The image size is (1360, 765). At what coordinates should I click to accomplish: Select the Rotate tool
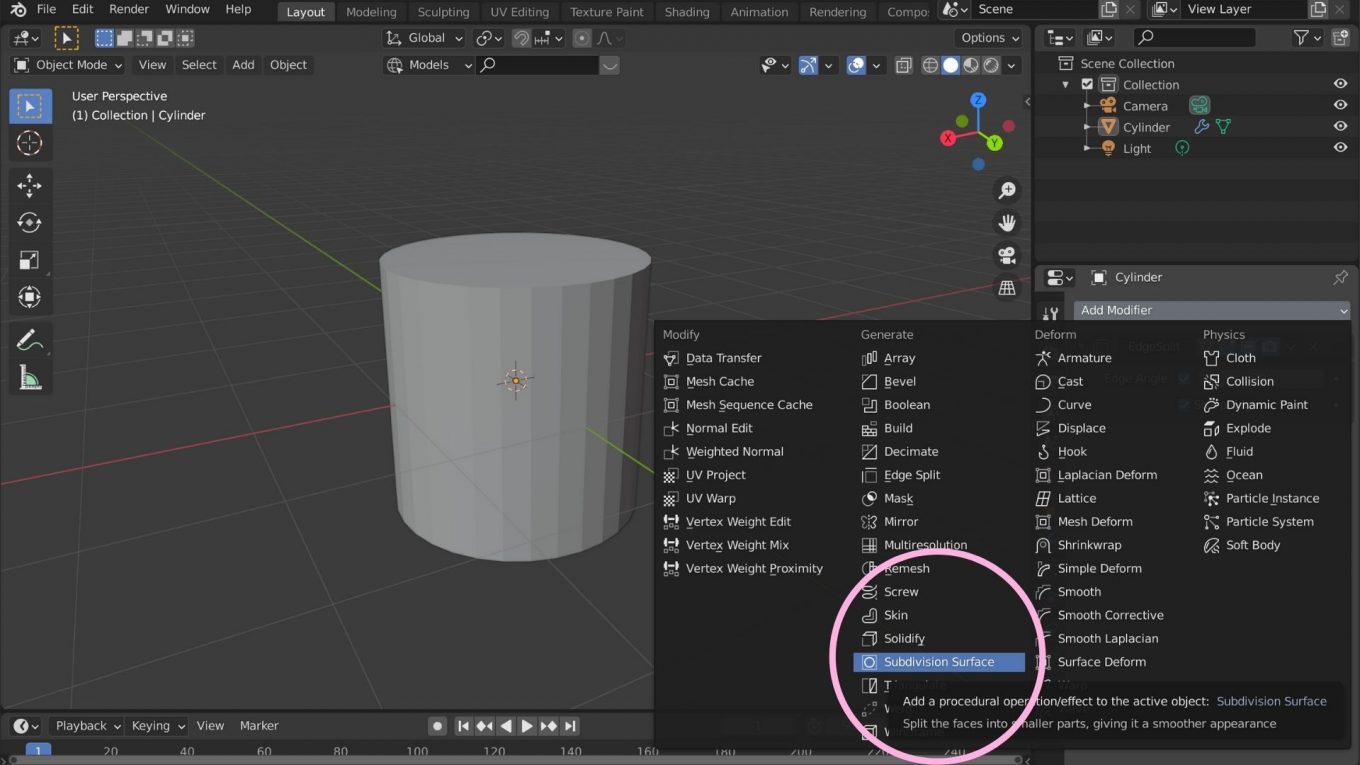(x=29, y=222)
